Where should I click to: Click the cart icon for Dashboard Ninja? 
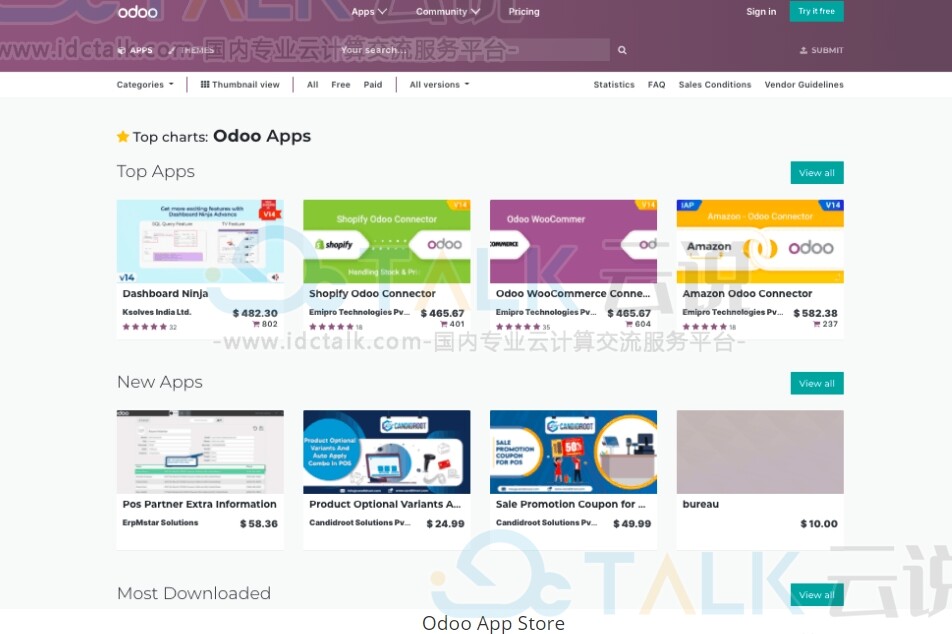click(256, 324)
